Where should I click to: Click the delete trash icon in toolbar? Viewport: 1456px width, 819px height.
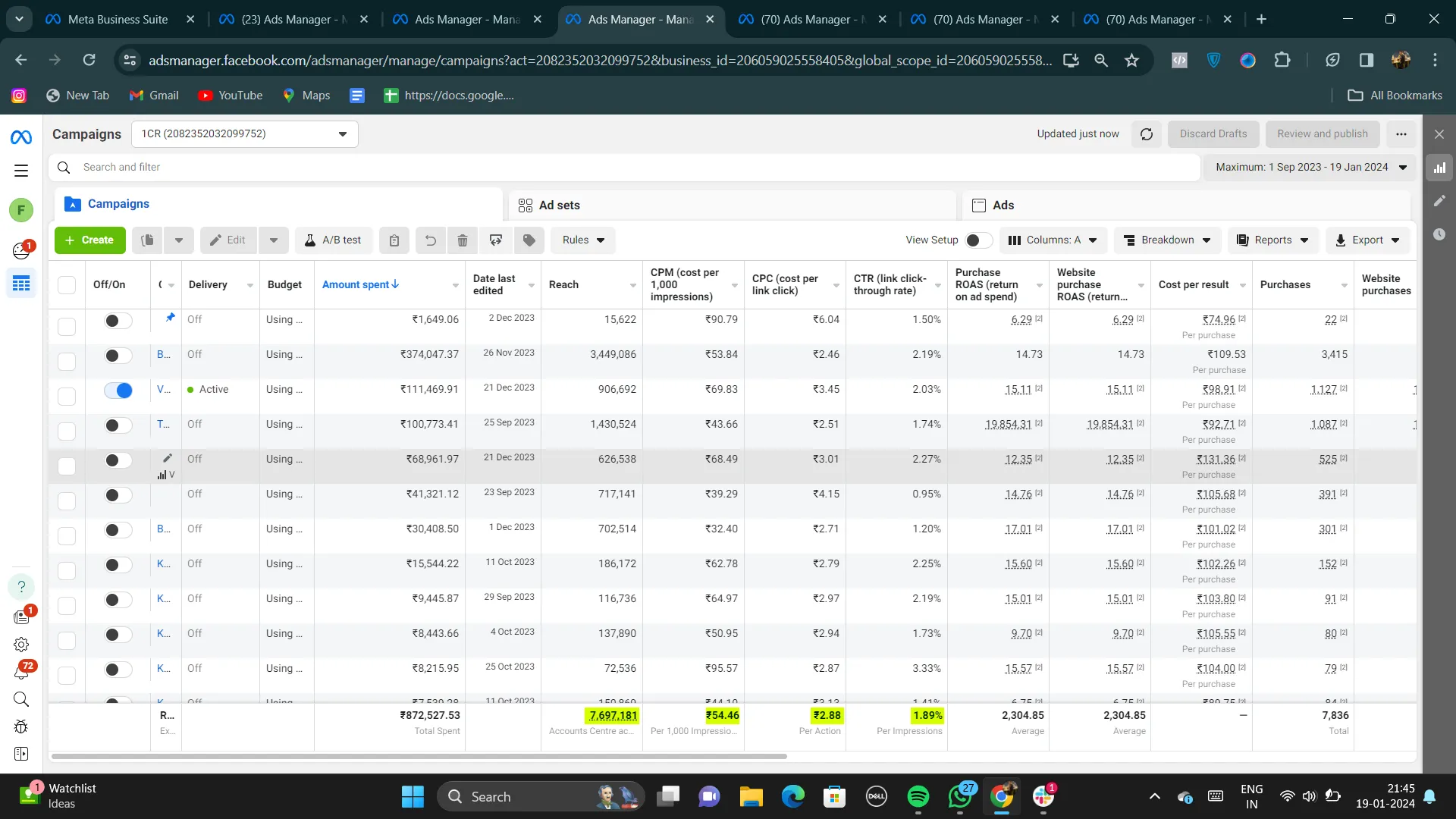tap(462, 240)
